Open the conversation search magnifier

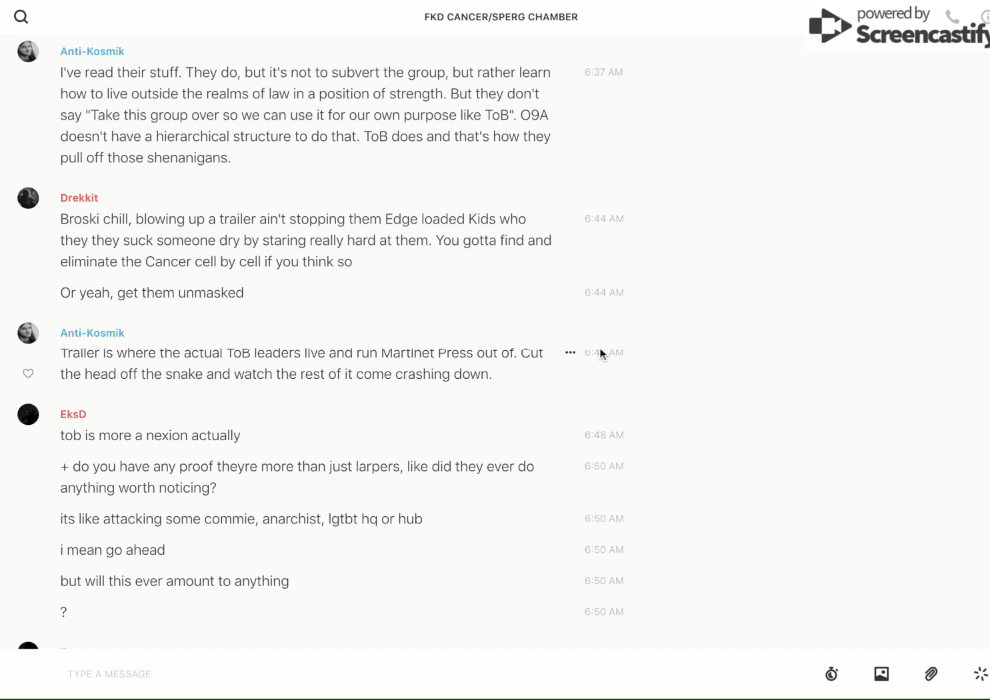coord(21,17)
